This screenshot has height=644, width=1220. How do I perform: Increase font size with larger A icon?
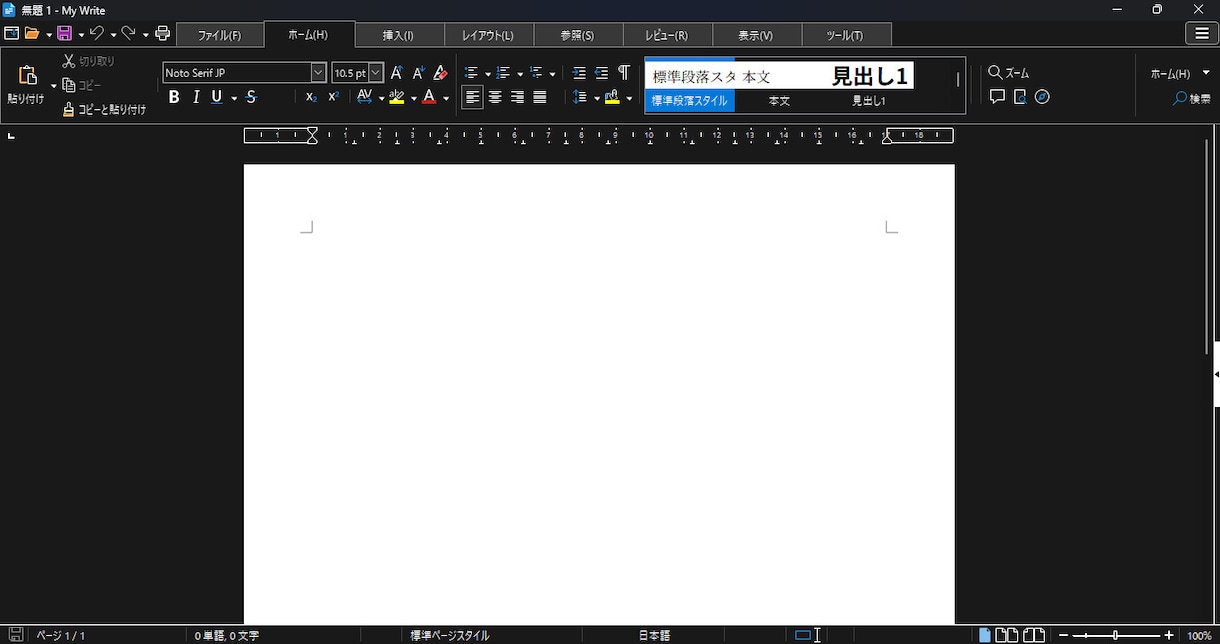tap(396, 73)
